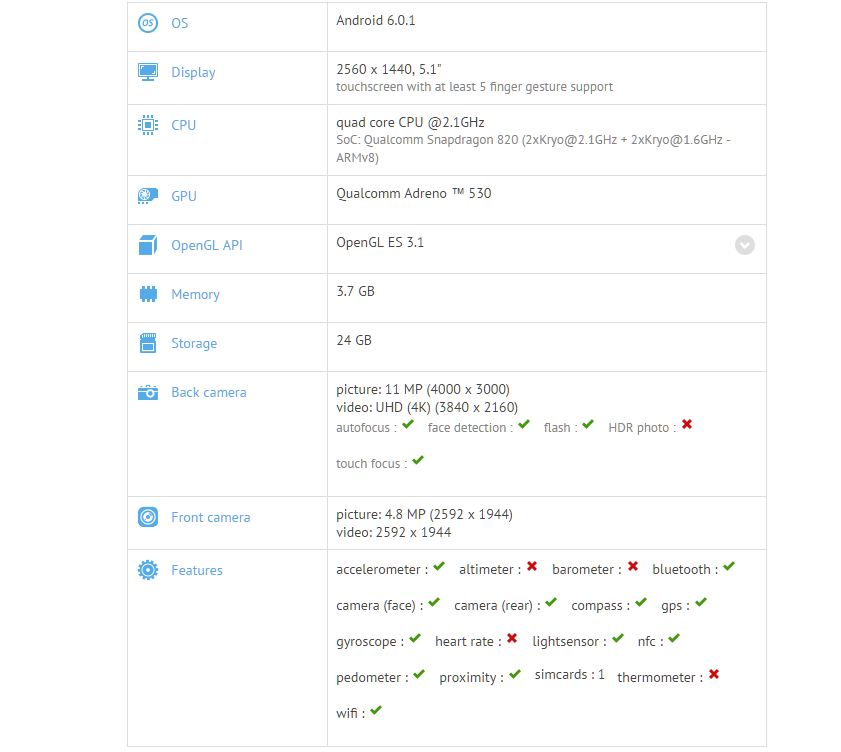Viewport: 841px width, 752px height.
Task: Click the GPU graphics card icon
Action: (148, 196)
